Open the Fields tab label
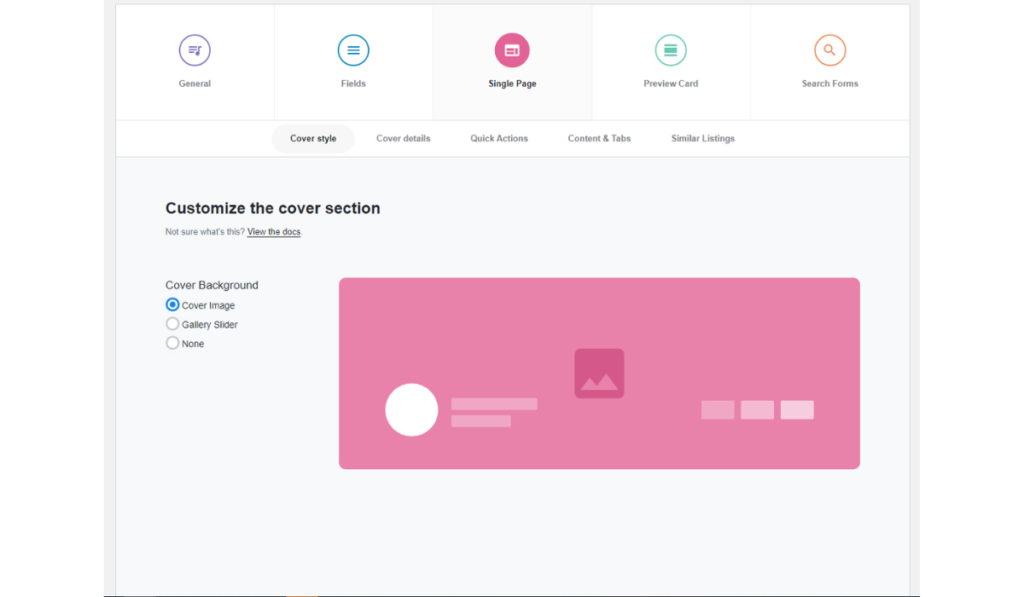The width and height of the screenshot is (1024, 597). tap(353, 84)
